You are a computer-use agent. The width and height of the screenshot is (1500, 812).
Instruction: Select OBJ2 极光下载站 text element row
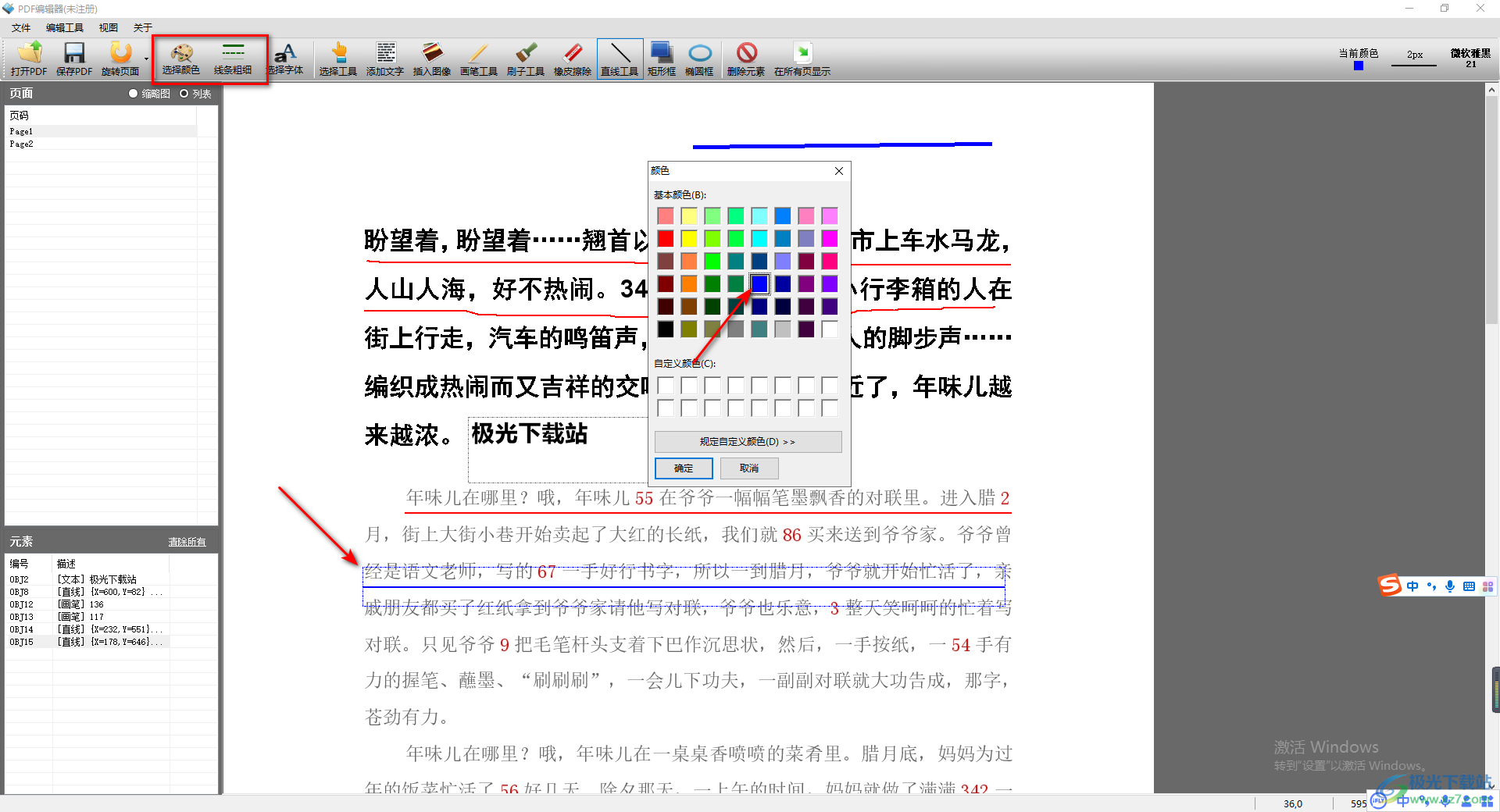tap(86, 579)
